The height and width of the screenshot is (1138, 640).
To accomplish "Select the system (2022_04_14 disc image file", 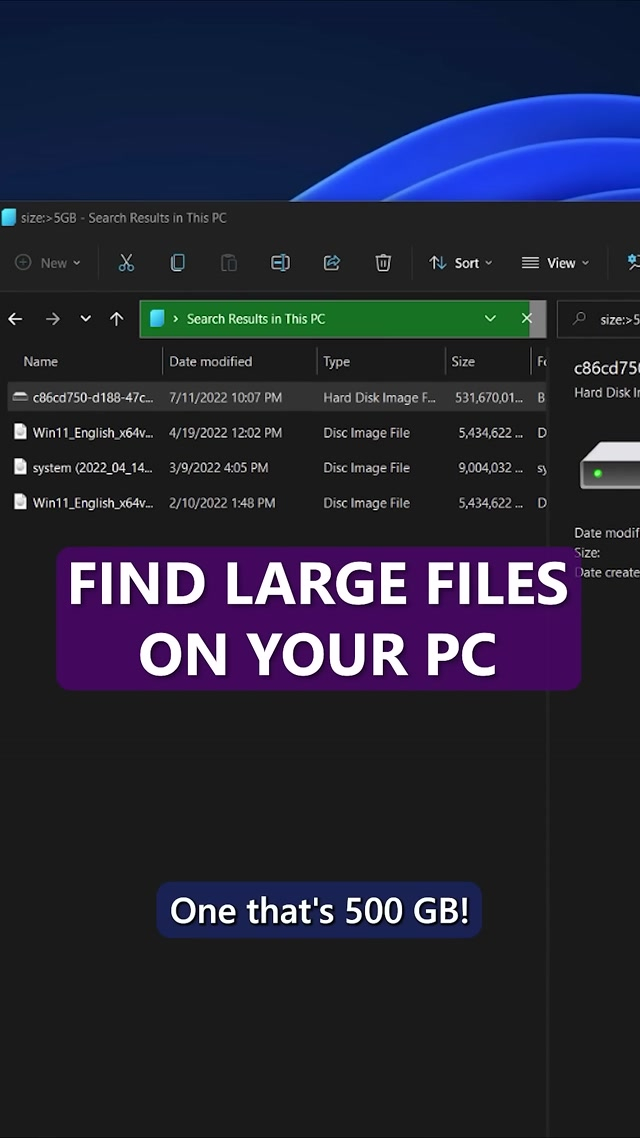I will 92,468.
